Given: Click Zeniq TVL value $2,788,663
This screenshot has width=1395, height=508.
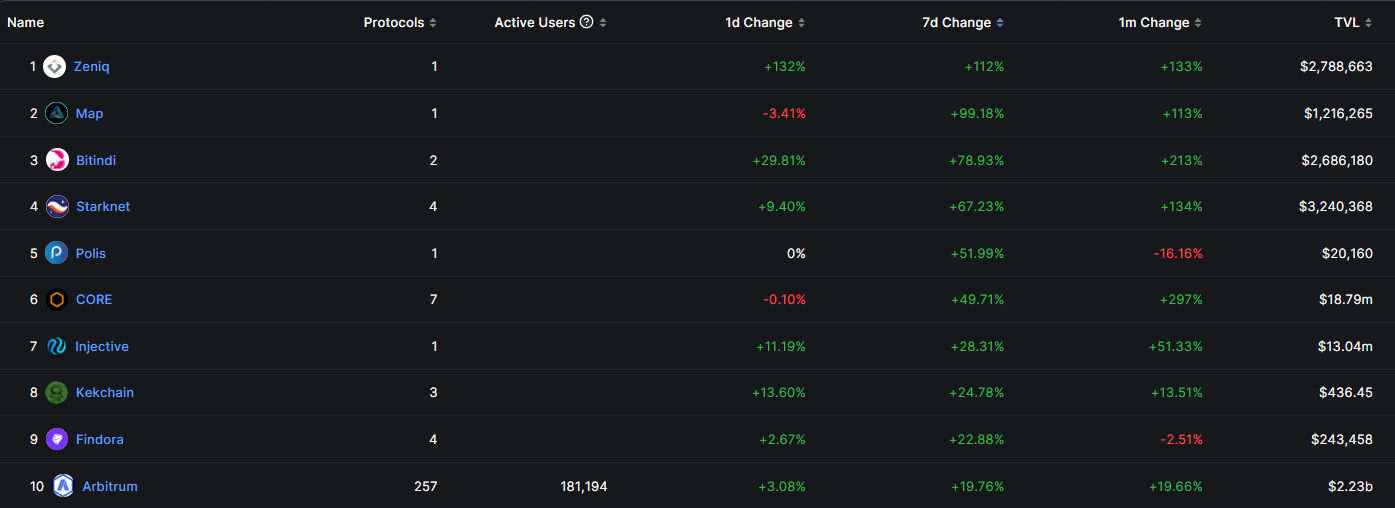Looking at the screenshot, I should pyautogui.click(x=1336, y=67).
